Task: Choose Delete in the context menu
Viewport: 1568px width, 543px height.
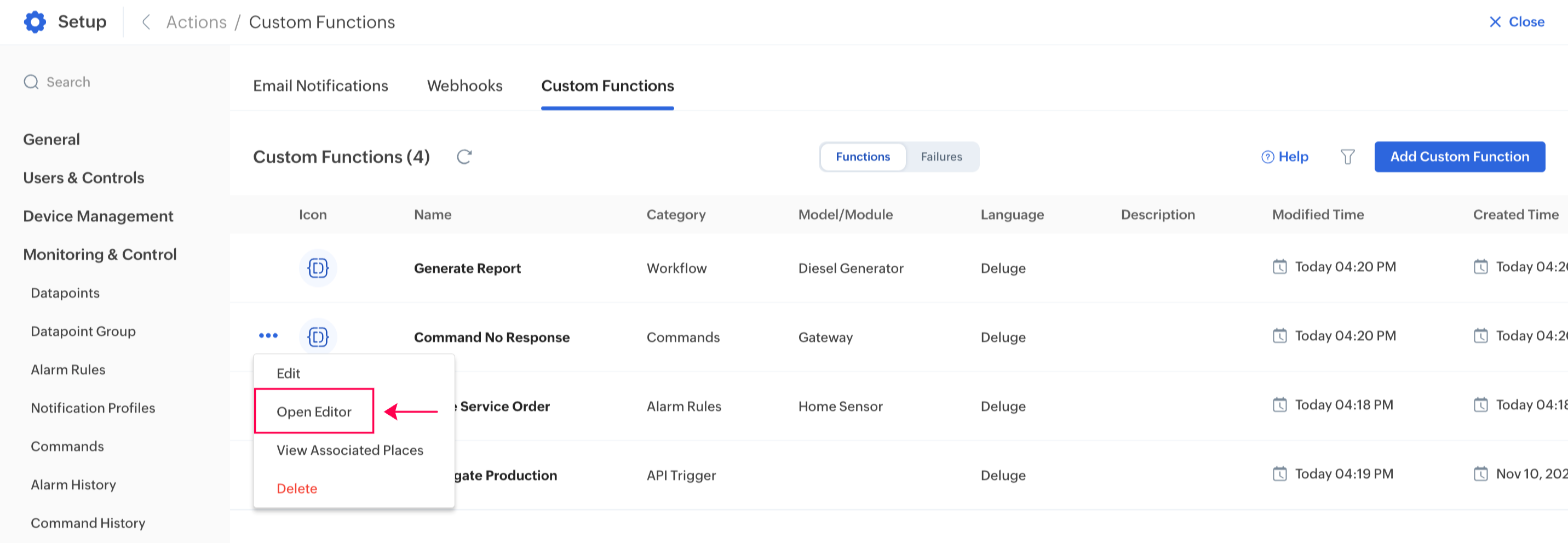Action: [296, 488]
